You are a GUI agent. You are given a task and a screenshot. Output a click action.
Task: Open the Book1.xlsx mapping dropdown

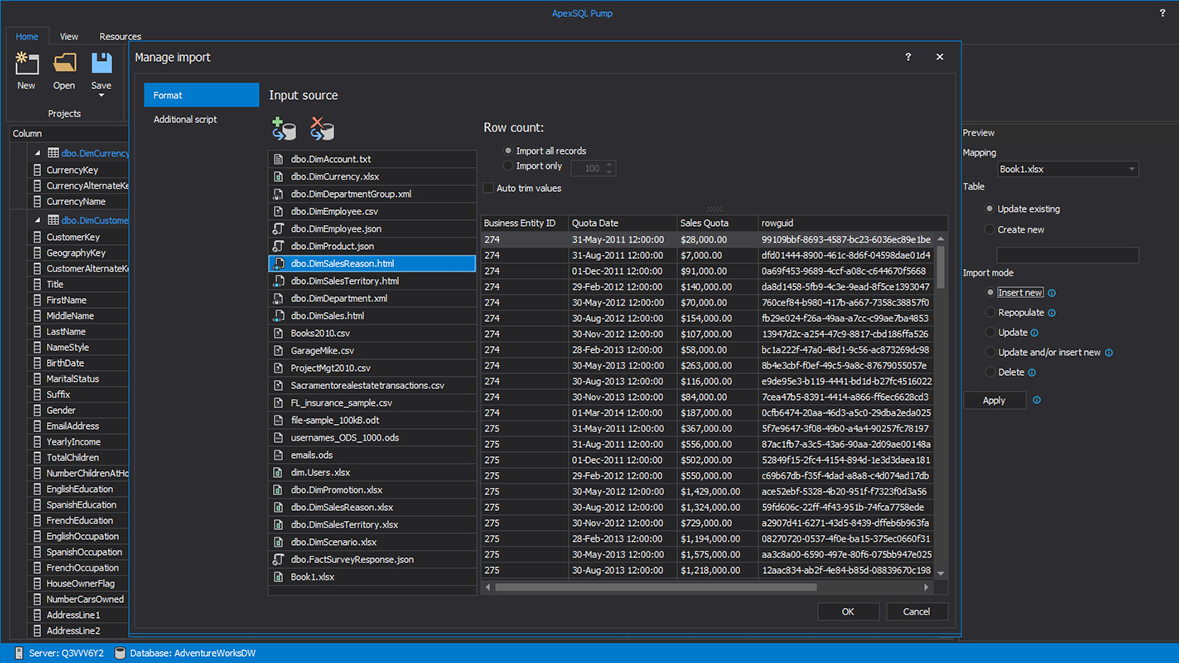coord(1134,168)
